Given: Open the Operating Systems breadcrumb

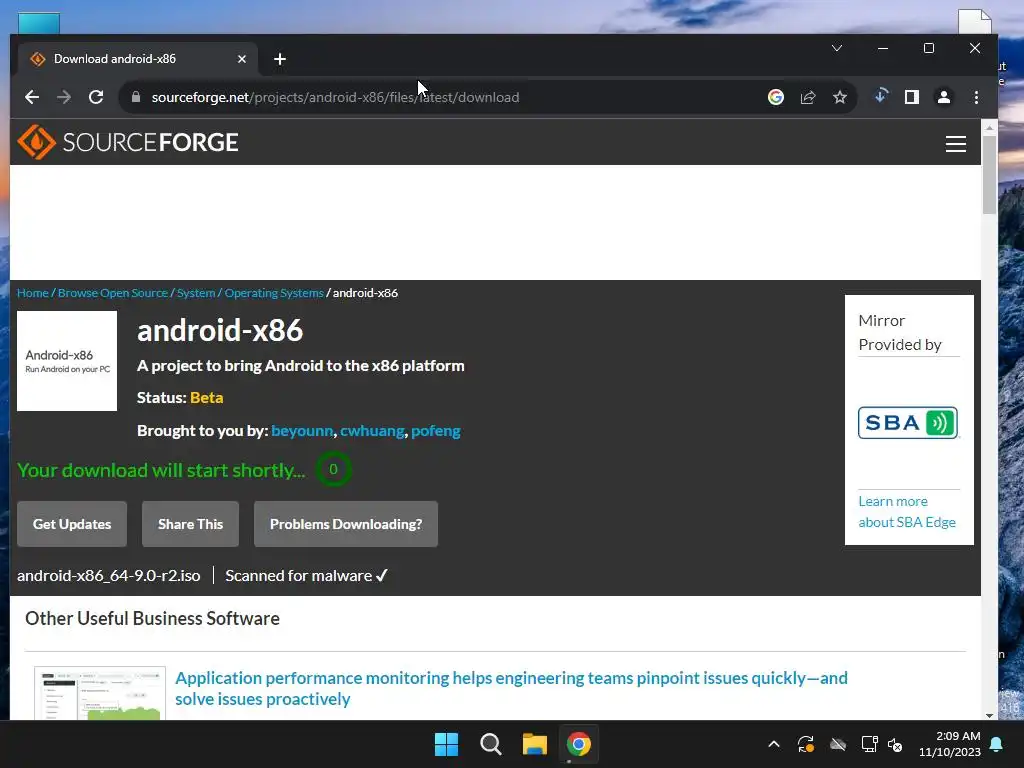Looking at the screenshot, I should [x=274, y=293].
